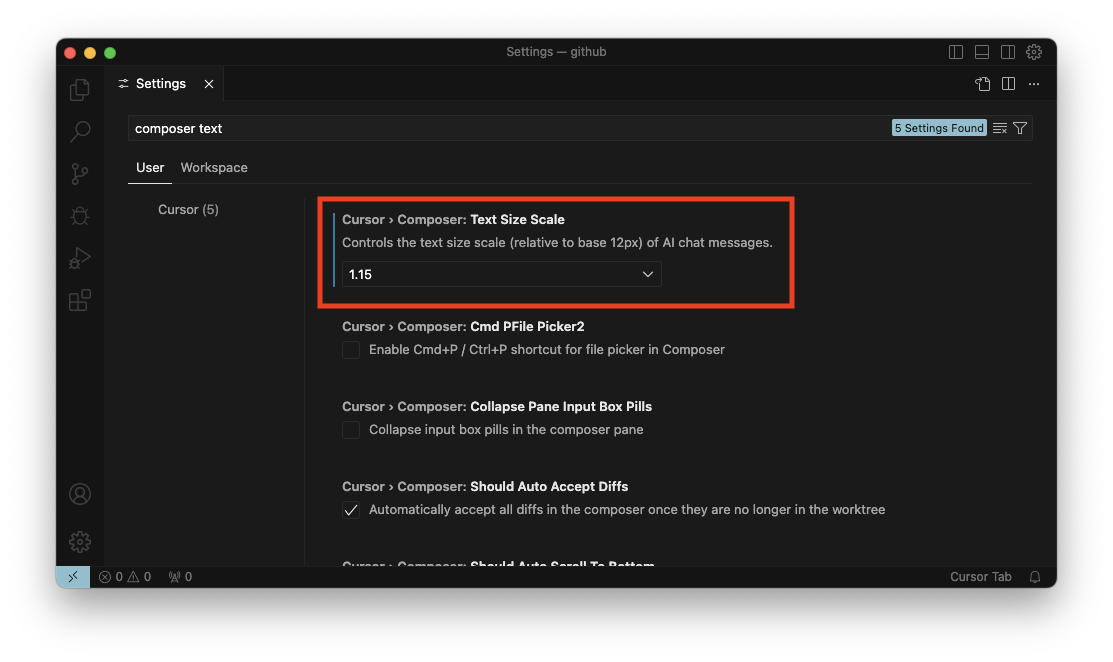Screen dimensions: 1113x662
Task: Uncheck Should Auto Accept Diffs
Action: click(351, 510)
